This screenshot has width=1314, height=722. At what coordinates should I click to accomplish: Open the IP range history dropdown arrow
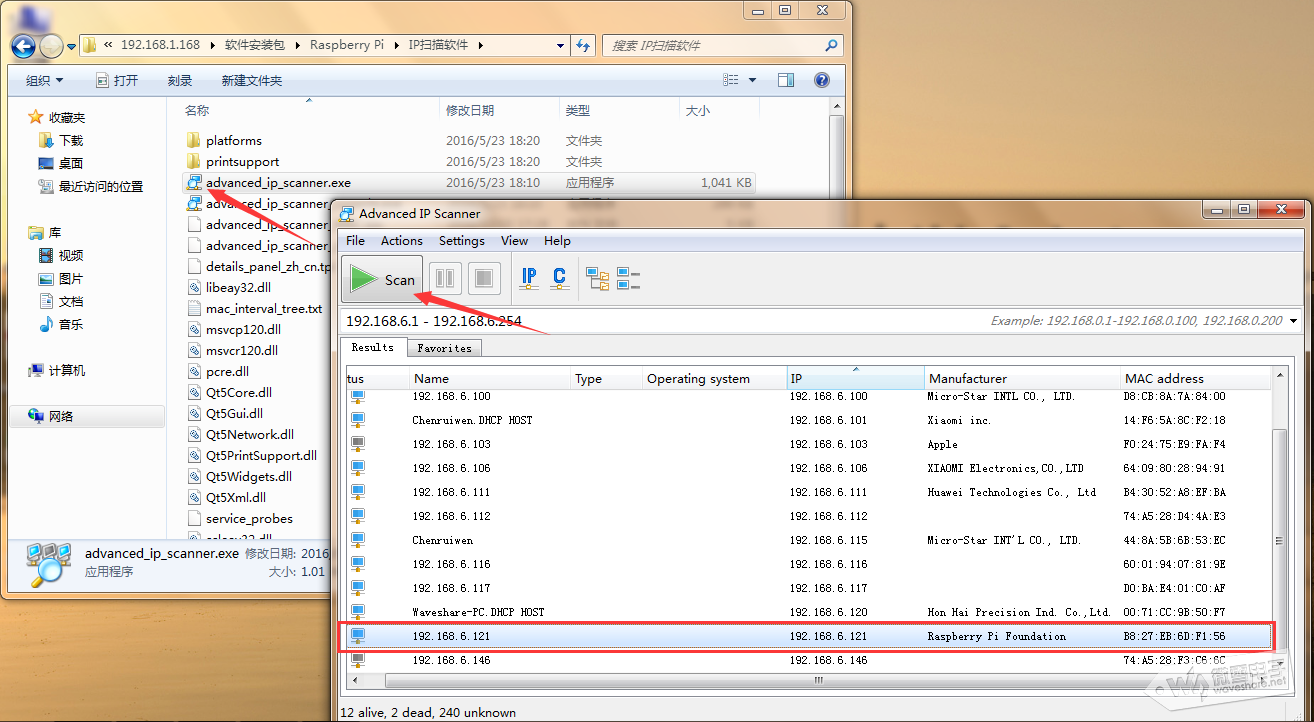coord(1293,321)
